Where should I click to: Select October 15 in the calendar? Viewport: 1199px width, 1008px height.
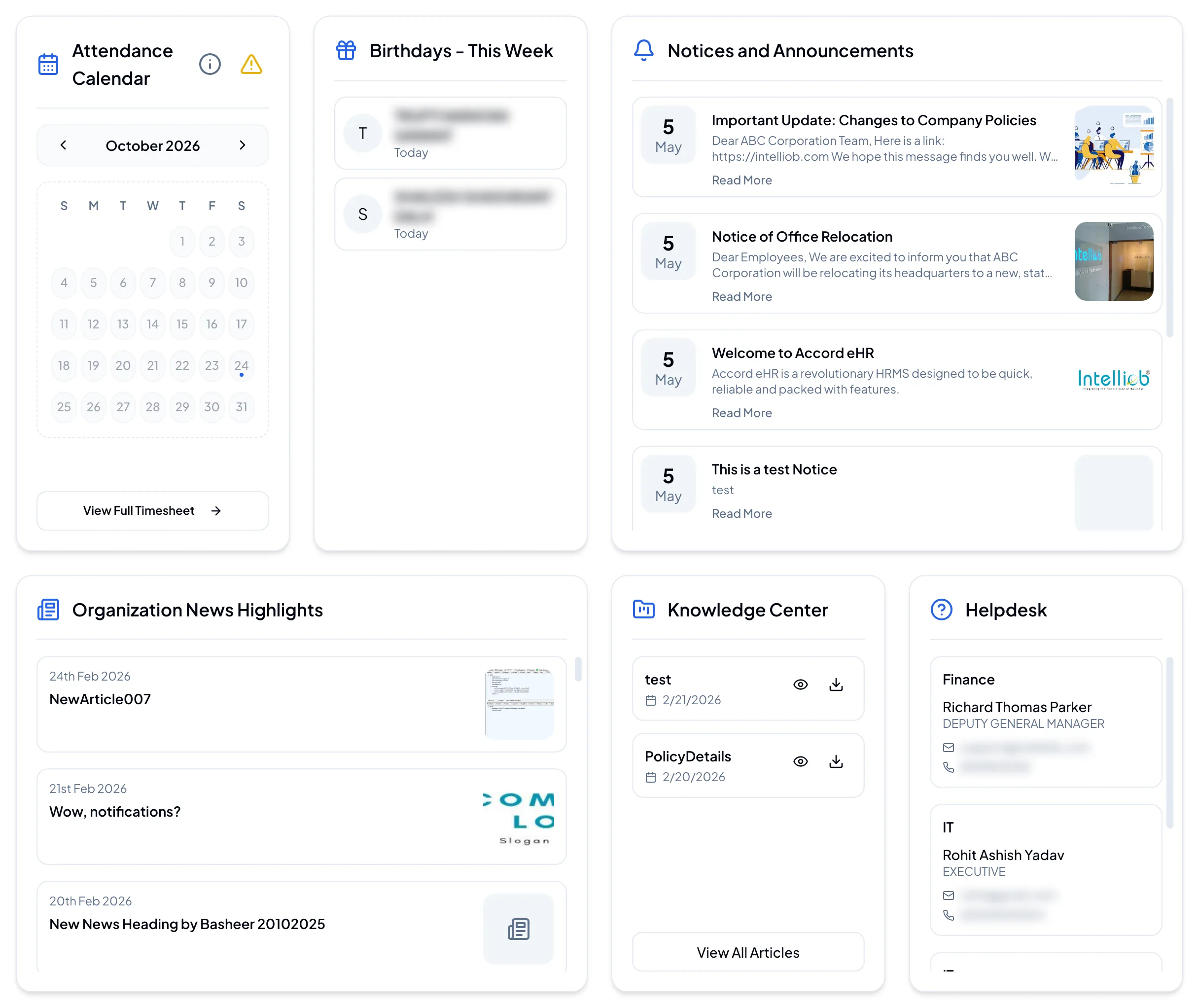[x=182, y=324]
